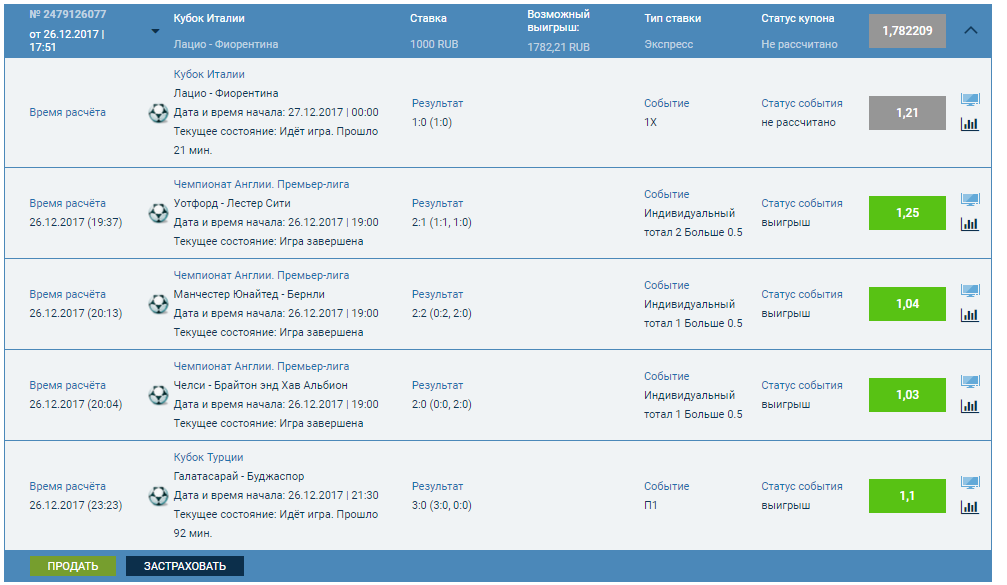Click football icon beside Галатасарай - Буджаспор

pyautogui.click(x=158, y=496)
